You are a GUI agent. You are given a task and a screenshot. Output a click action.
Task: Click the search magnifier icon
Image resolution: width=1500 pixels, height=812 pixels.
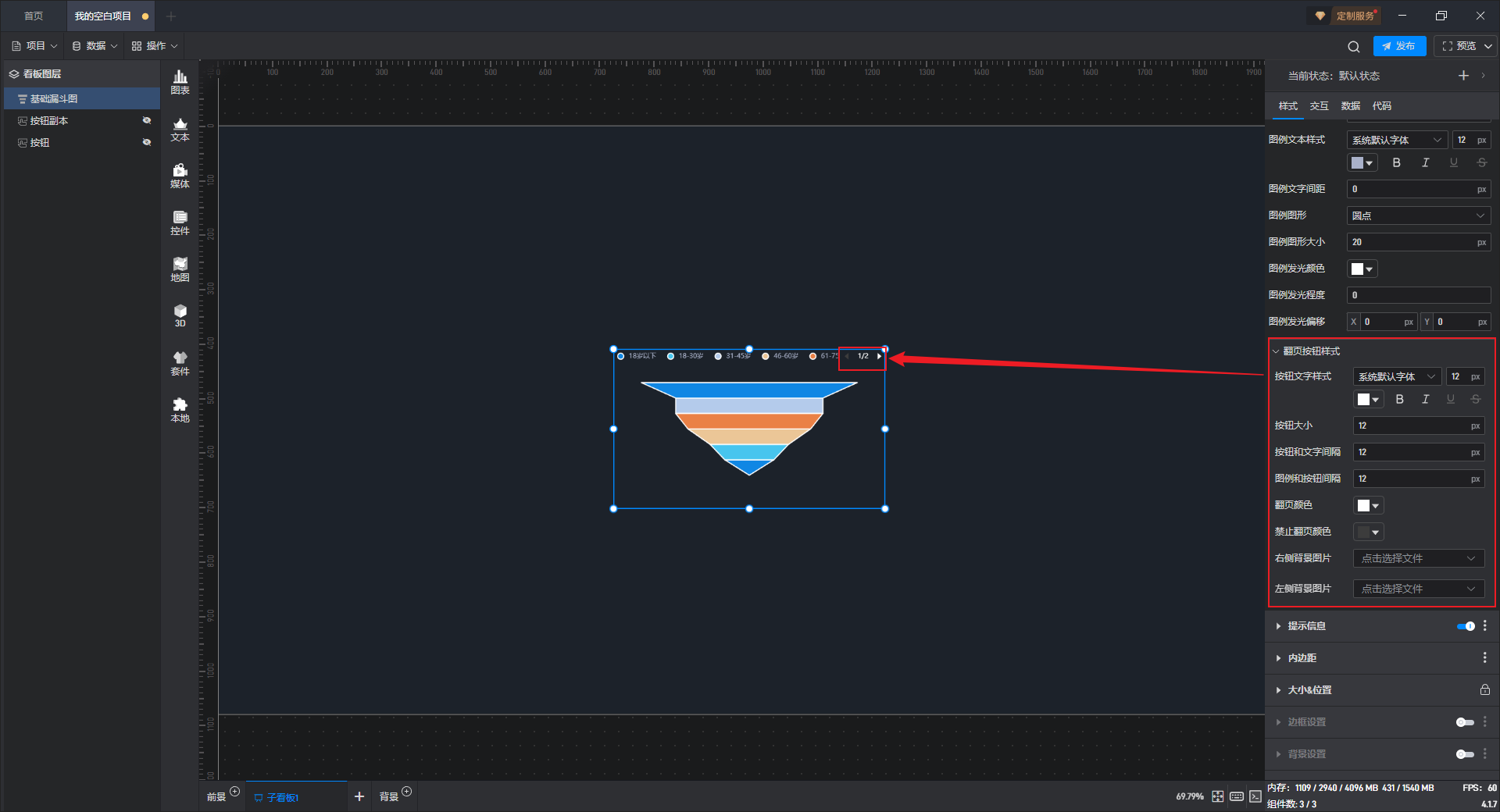[x=1354, y=47]
